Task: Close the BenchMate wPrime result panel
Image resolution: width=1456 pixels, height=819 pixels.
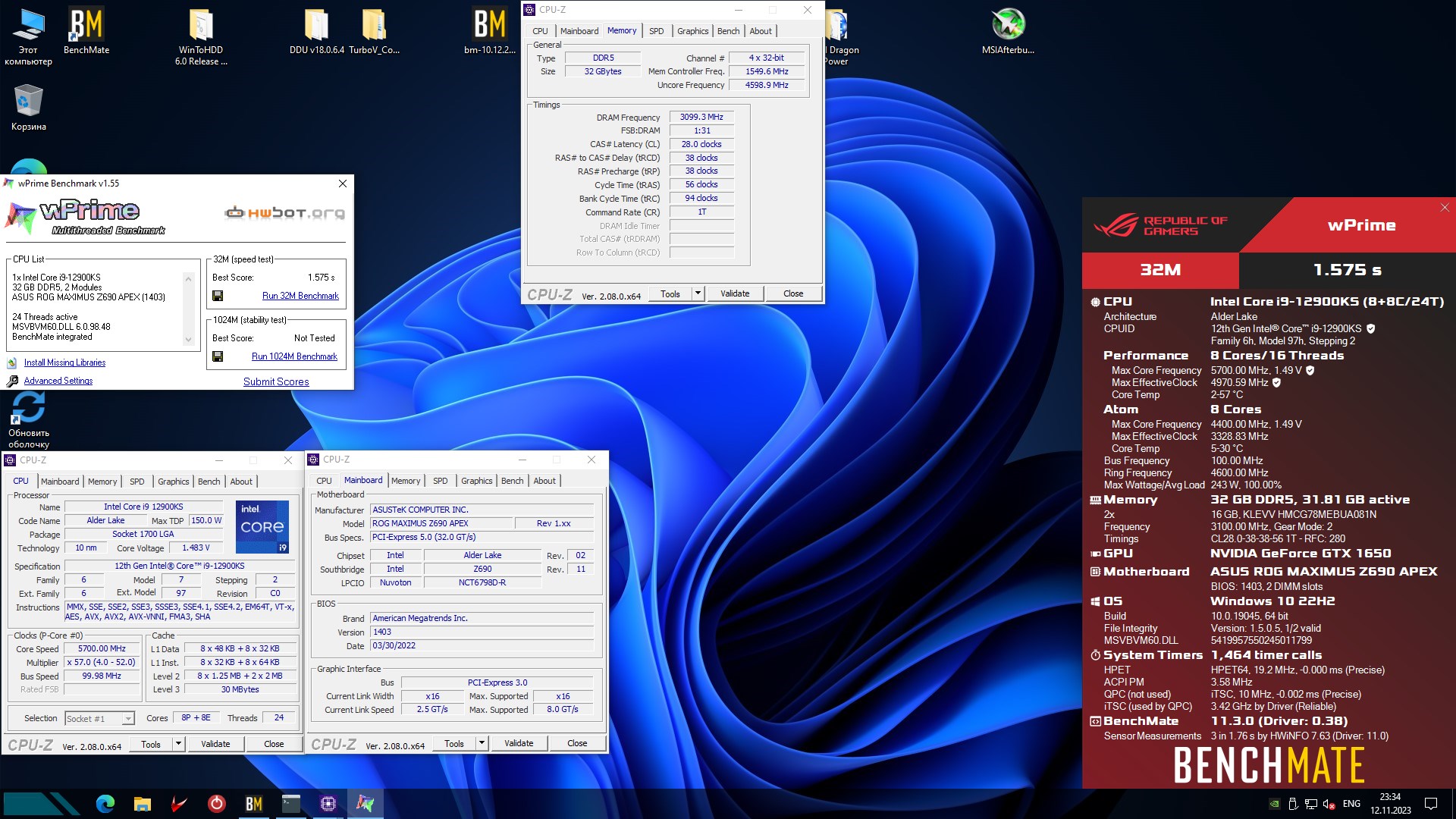Action: [x=1445, y=207]
